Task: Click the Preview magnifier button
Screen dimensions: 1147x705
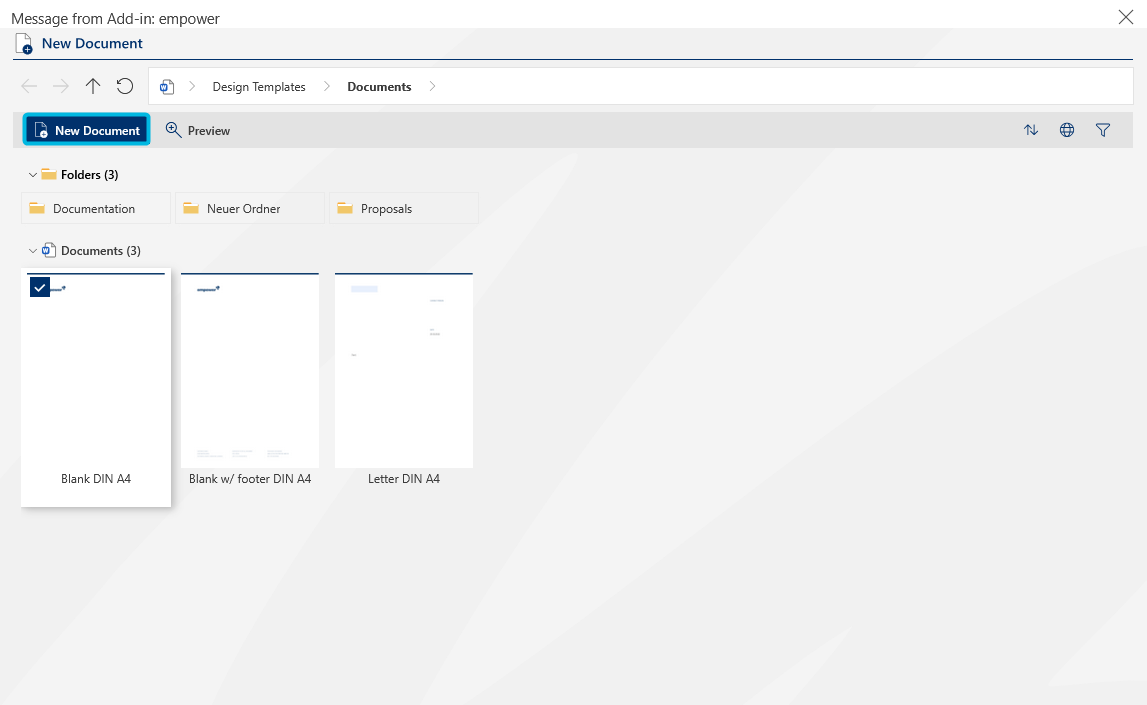Action: pos(198,130)
